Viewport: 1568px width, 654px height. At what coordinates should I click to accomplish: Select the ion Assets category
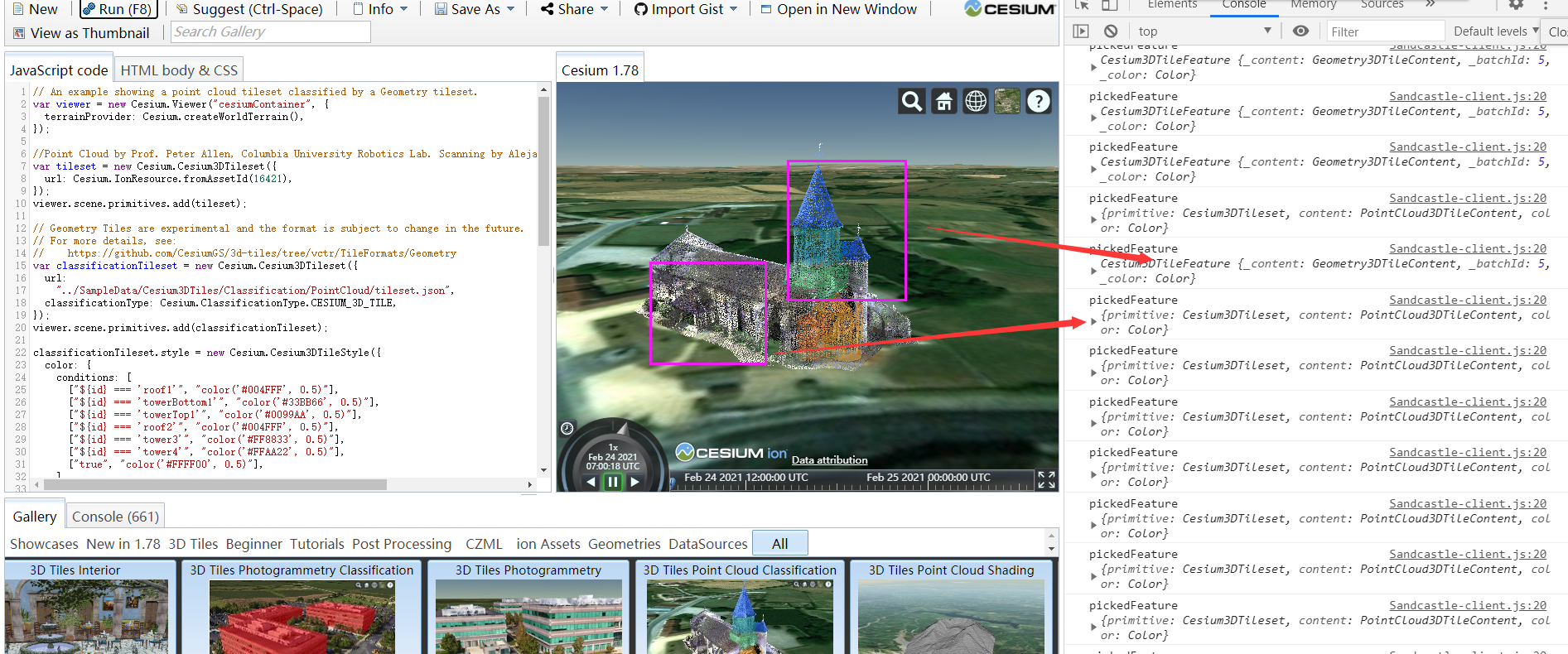pyautogui.click(x=548, y=544)
